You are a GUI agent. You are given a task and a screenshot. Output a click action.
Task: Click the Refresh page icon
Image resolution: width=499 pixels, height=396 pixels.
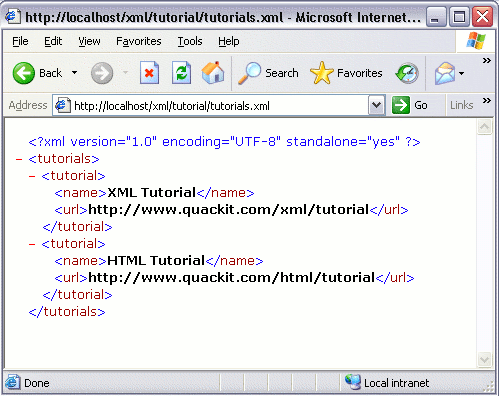tap(181, 73)
